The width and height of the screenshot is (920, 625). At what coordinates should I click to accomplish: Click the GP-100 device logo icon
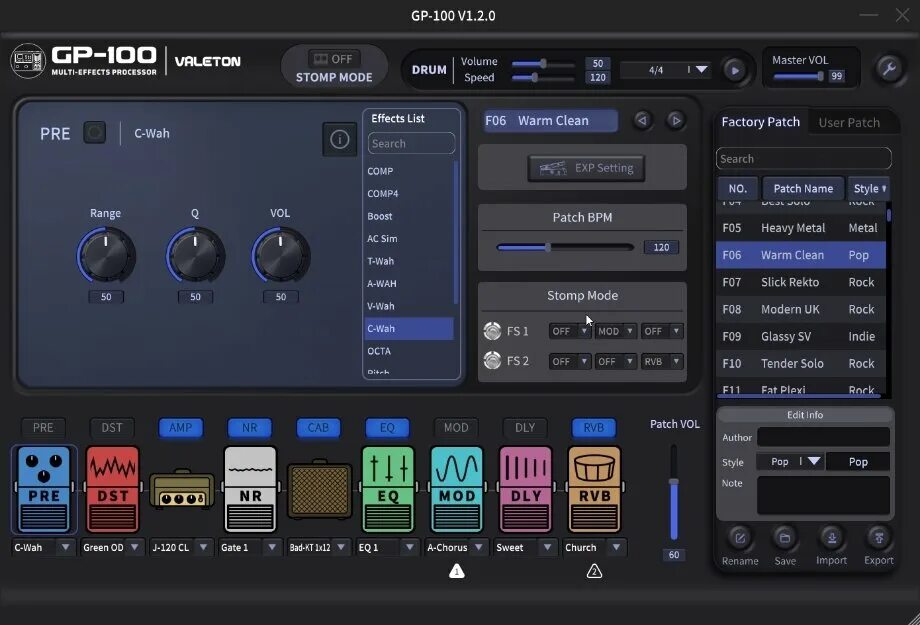(x=28, y=60)
